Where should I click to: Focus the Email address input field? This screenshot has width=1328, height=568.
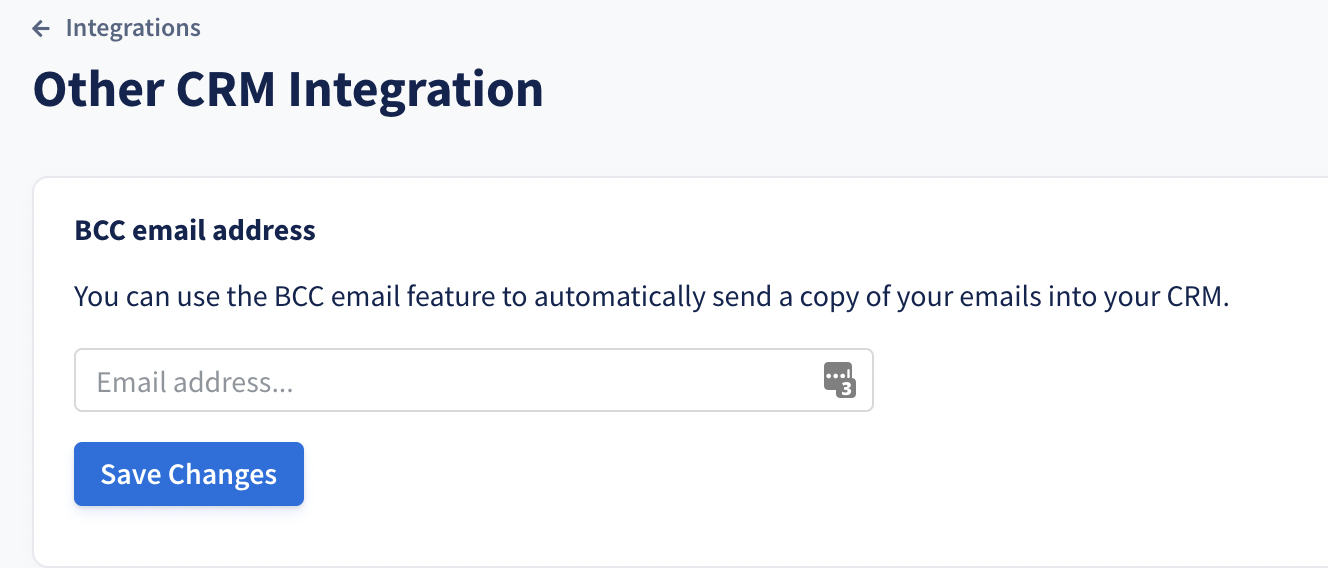click(x=474, y=380)
